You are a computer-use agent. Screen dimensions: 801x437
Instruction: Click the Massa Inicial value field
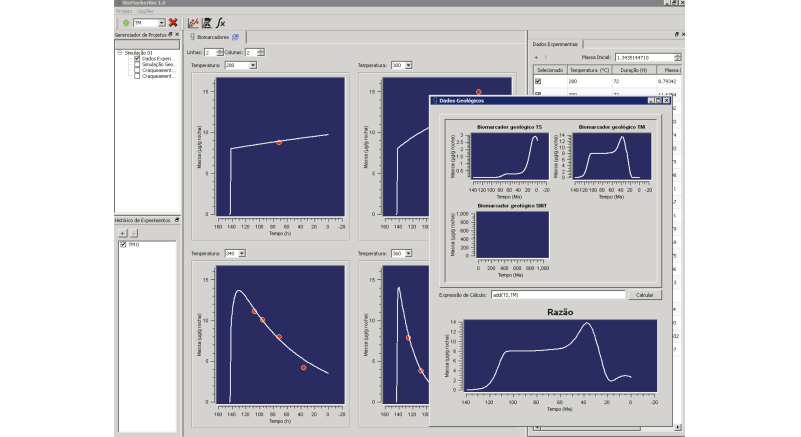click(x=644, y=57)
